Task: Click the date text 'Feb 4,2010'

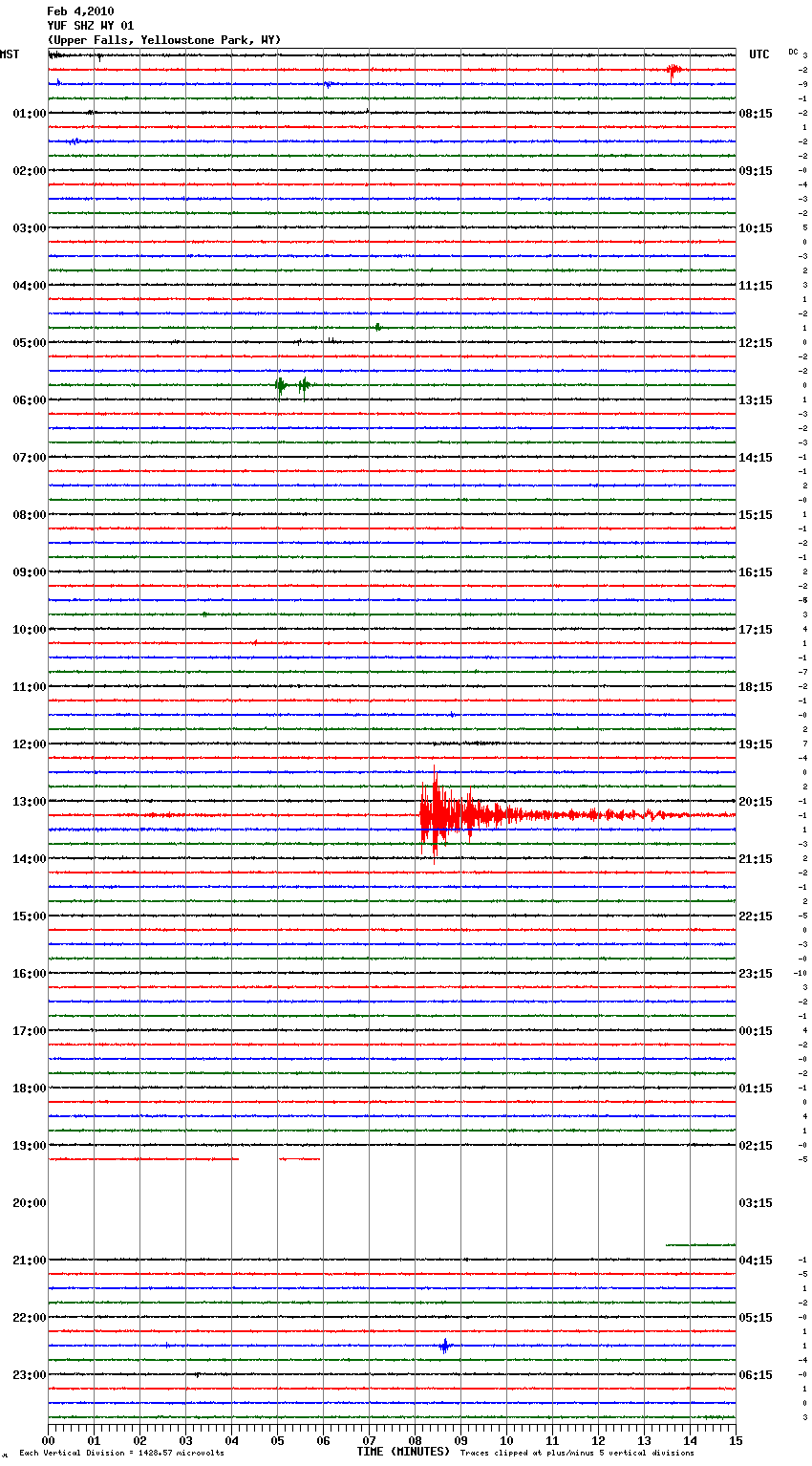Action: click(x=80, y=11)
